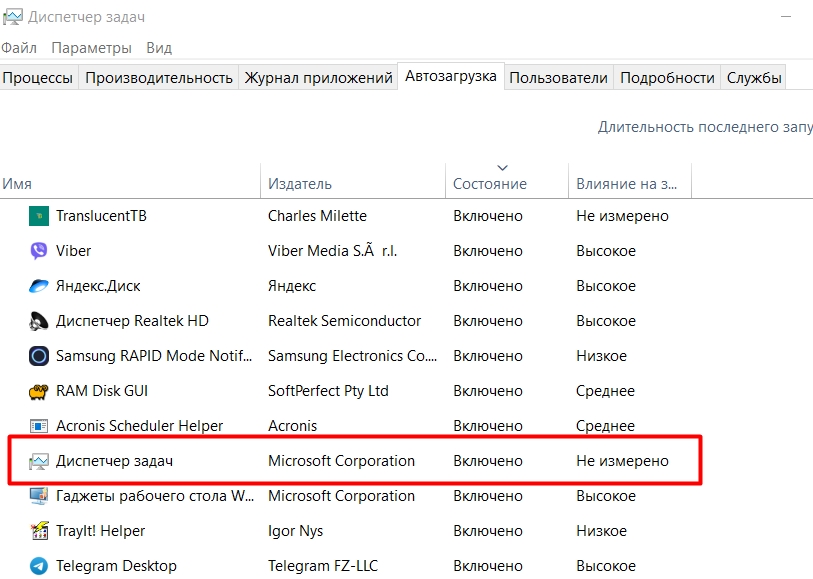Screen dimensions: 813x579
Task: Click Высокое impact in Яндекс.Диск row
Action: pyautogui.click(x=606, y=286)
